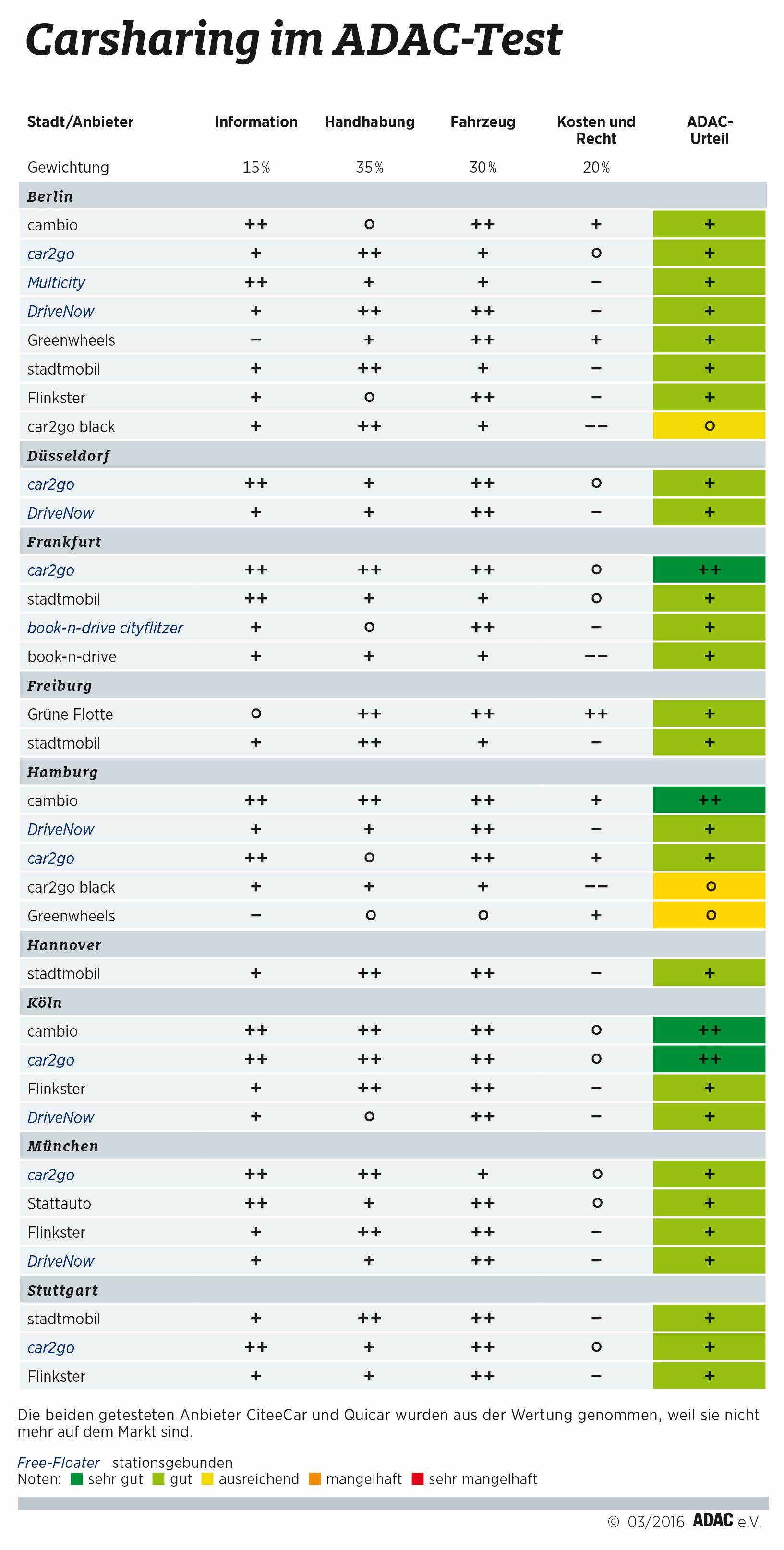Image resolution: width=784 pixels, height=1550 pixels.
Task: Click the Multicity provider under Berlin
Action: (x=56, y=282)
